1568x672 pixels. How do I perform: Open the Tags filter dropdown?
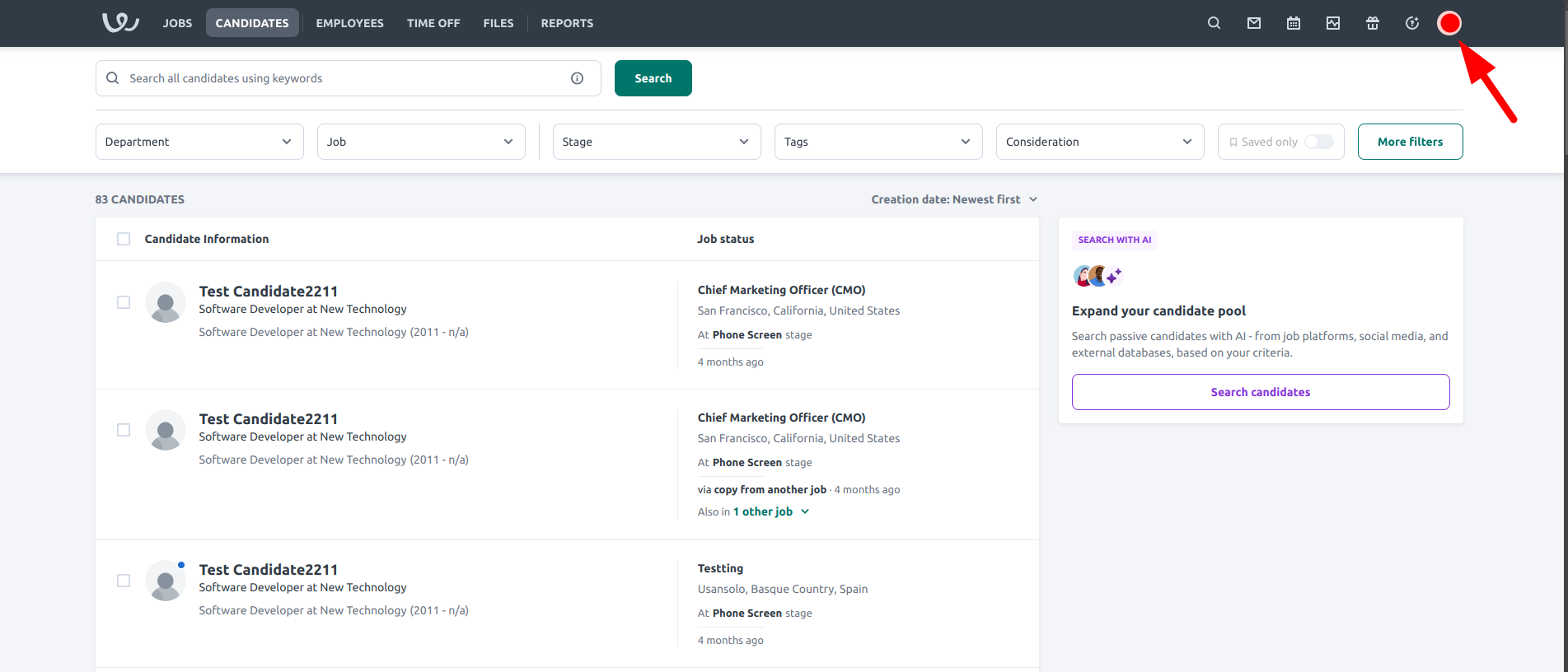(x=878, y=142)
